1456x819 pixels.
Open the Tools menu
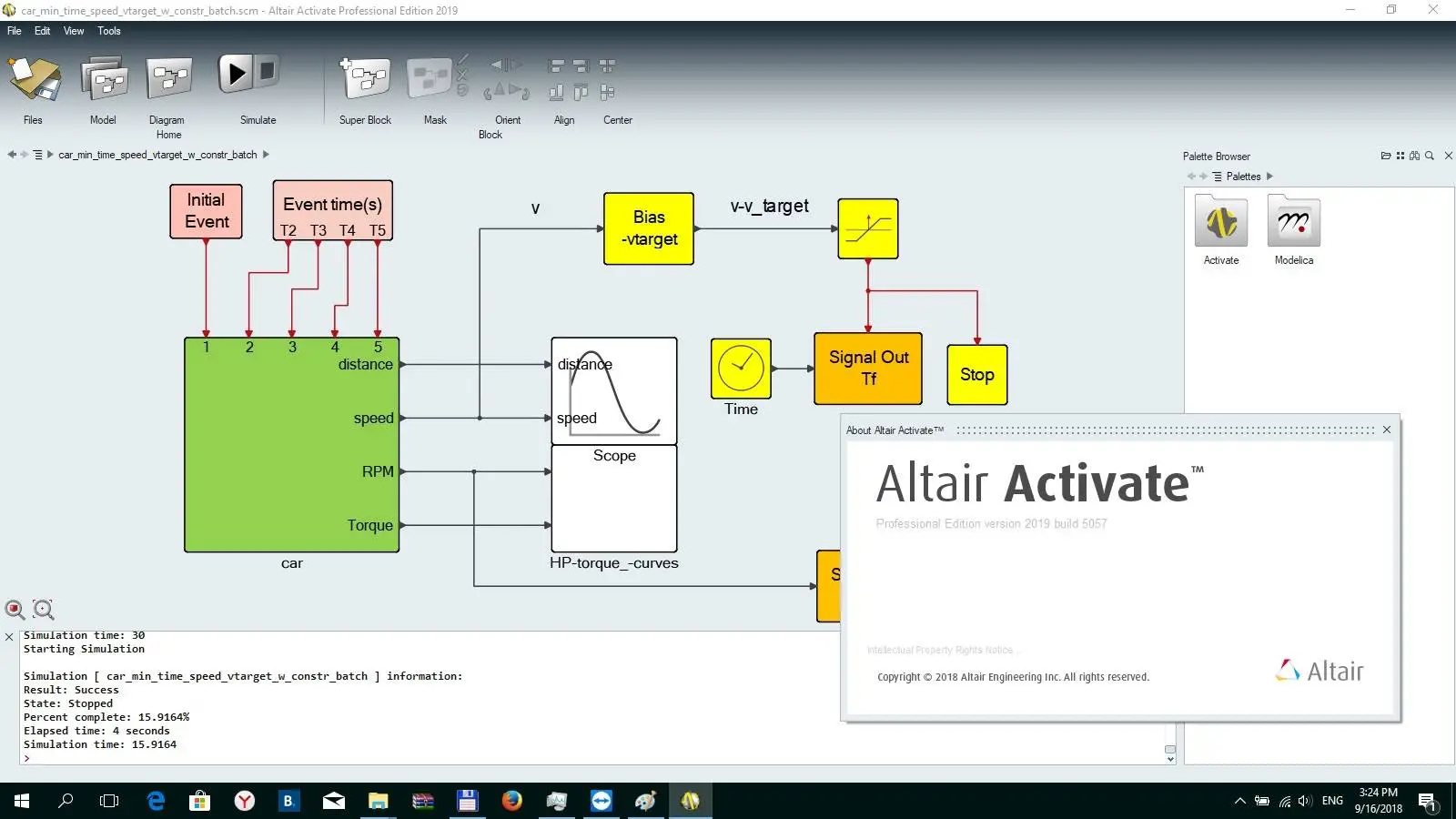pos(109,31)
